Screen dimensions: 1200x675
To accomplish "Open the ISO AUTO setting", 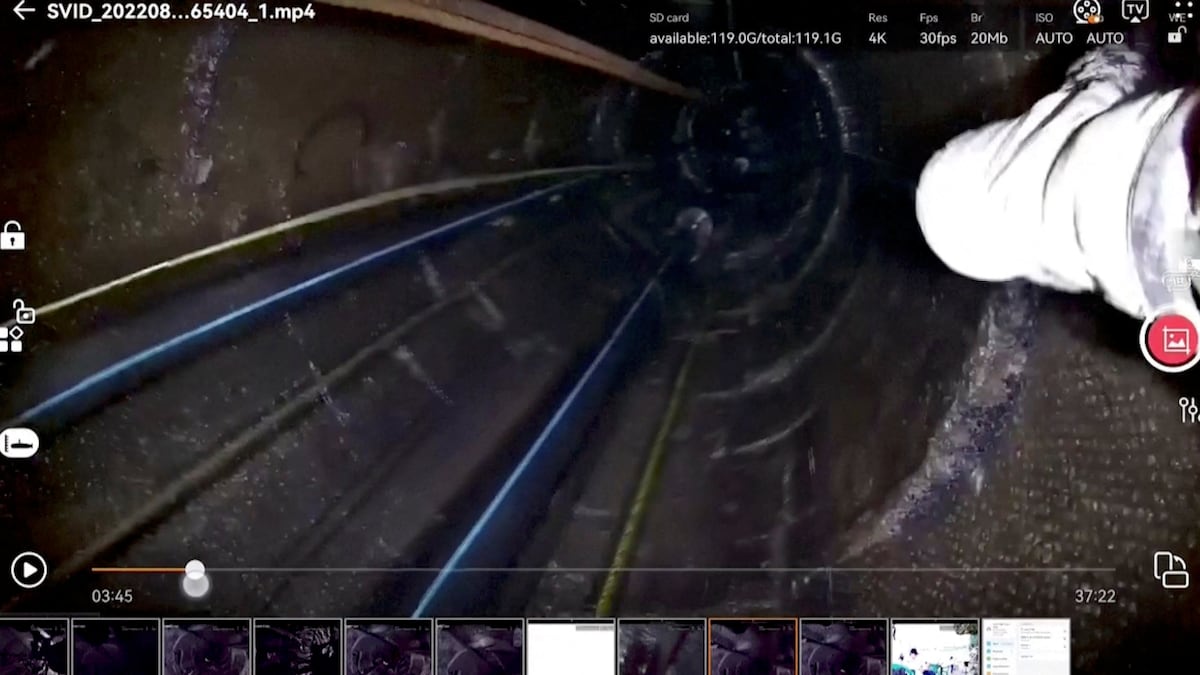I will click(1053, 29).
